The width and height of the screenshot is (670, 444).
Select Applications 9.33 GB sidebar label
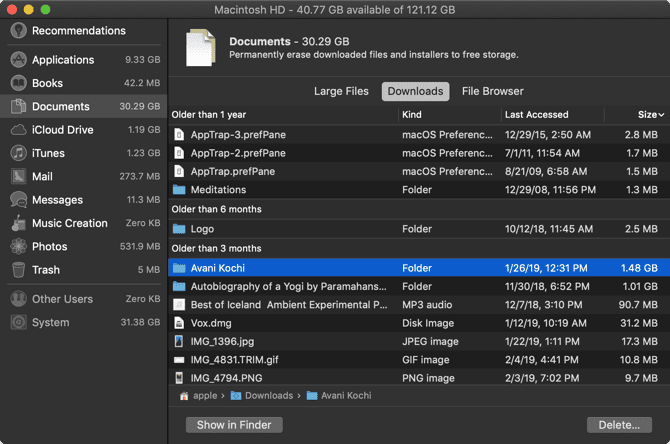[x=63, y=60]
